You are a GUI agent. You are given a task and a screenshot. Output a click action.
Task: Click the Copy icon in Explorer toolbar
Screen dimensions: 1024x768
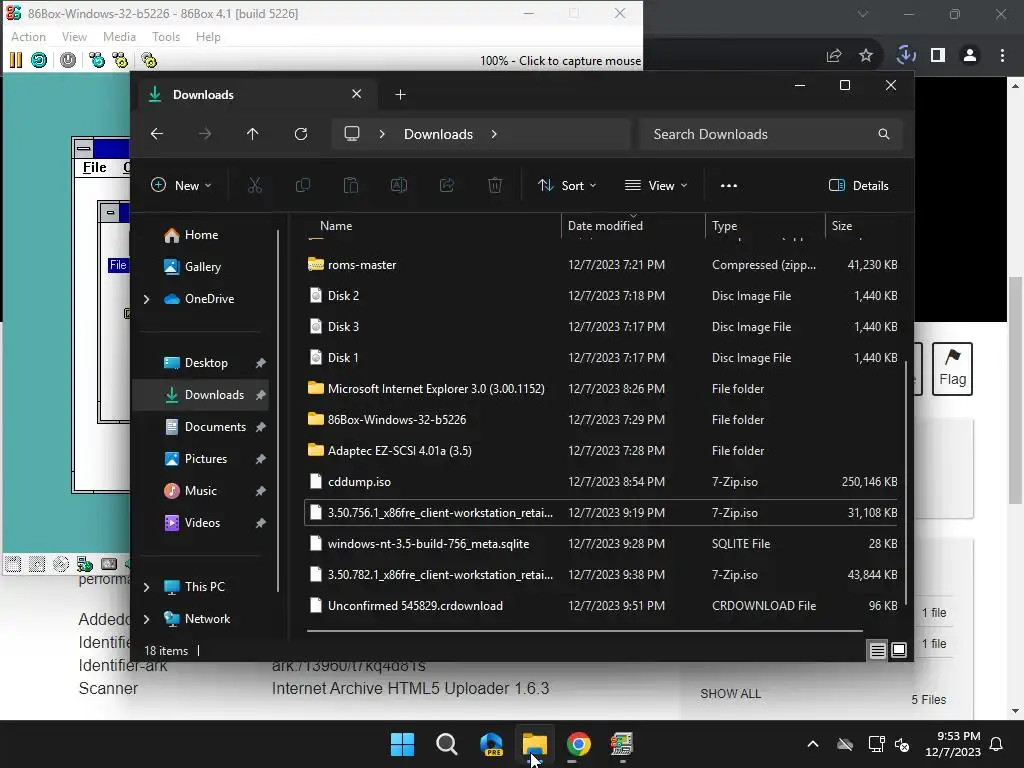click(302, 185)
